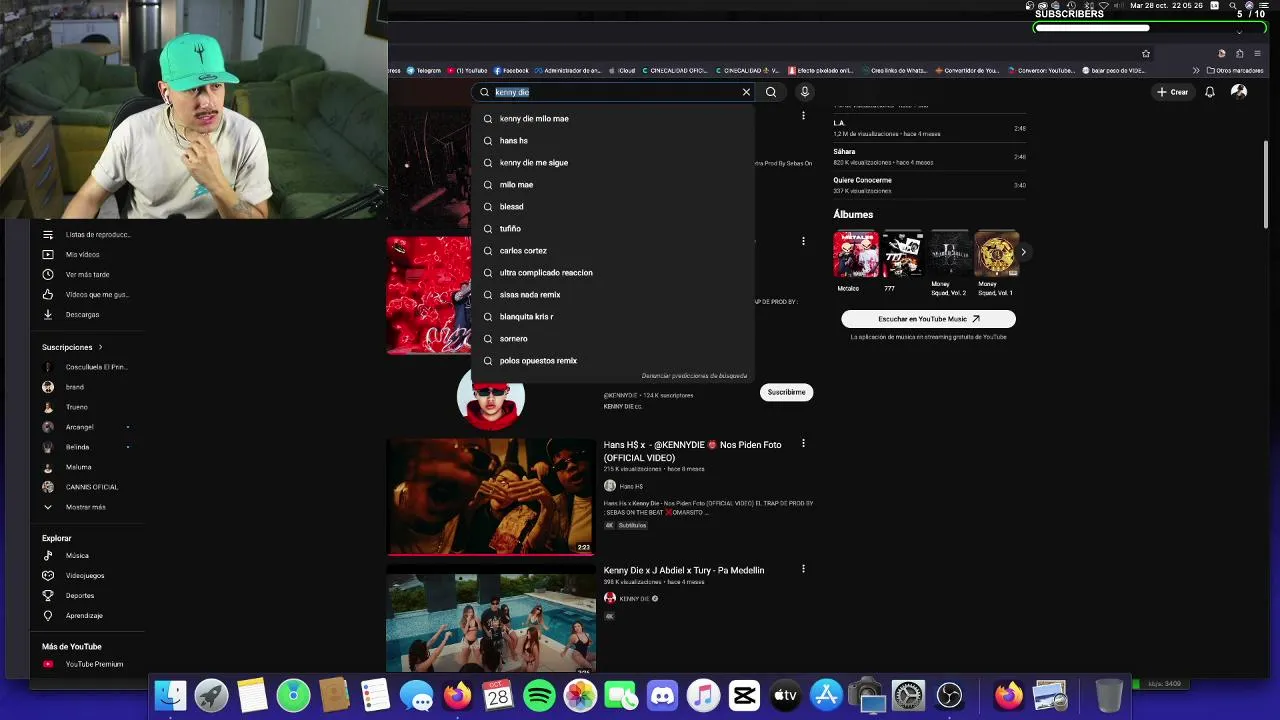Select suggestion 'hans hs'
Image resolution: width=1280 pixels, height=720 pixels.
(612, 141)
